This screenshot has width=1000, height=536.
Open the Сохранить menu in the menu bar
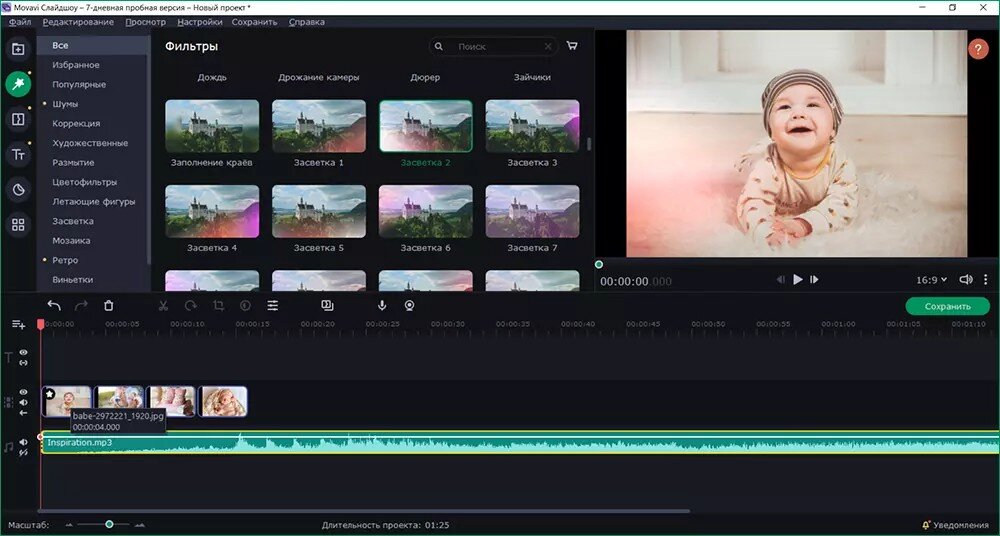254,22
